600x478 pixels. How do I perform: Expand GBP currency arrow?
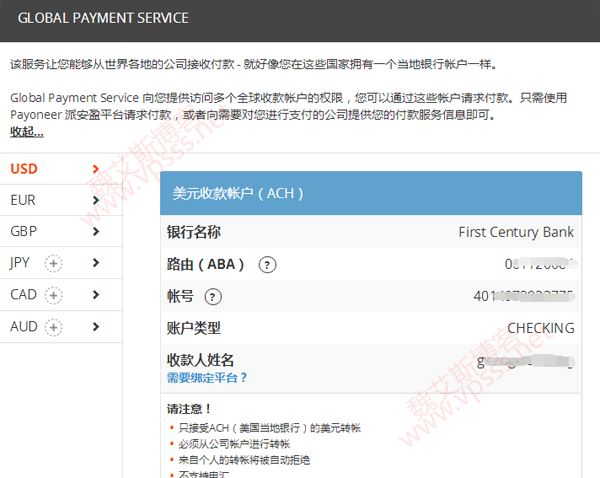(x=96, y=232)
